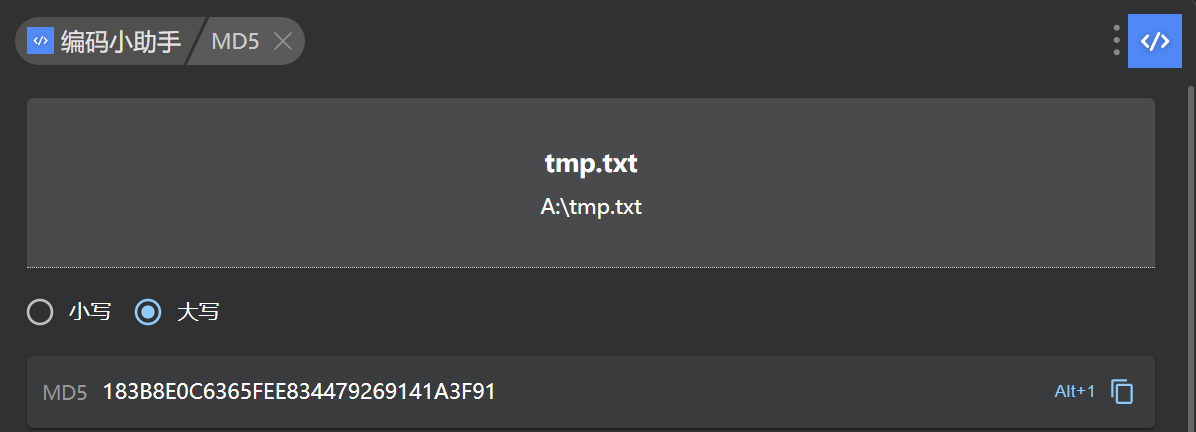The height and width of the screenshot is (432, 1196).
Task: Select the 大写 radio button circle
Action: 148,312
